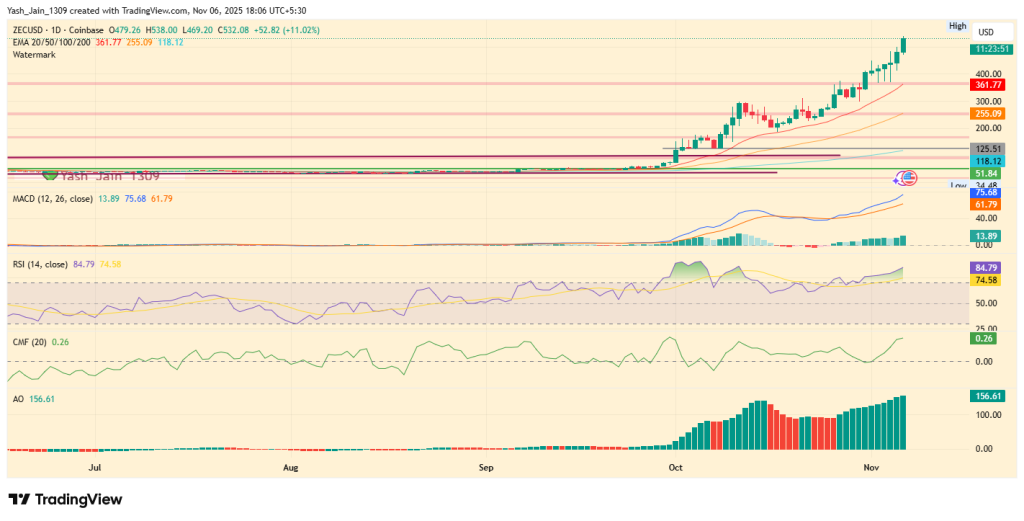Screen dimensions: 1024x521
Task: Click the red 361.77 EMA price label
Action: point(986,86)
